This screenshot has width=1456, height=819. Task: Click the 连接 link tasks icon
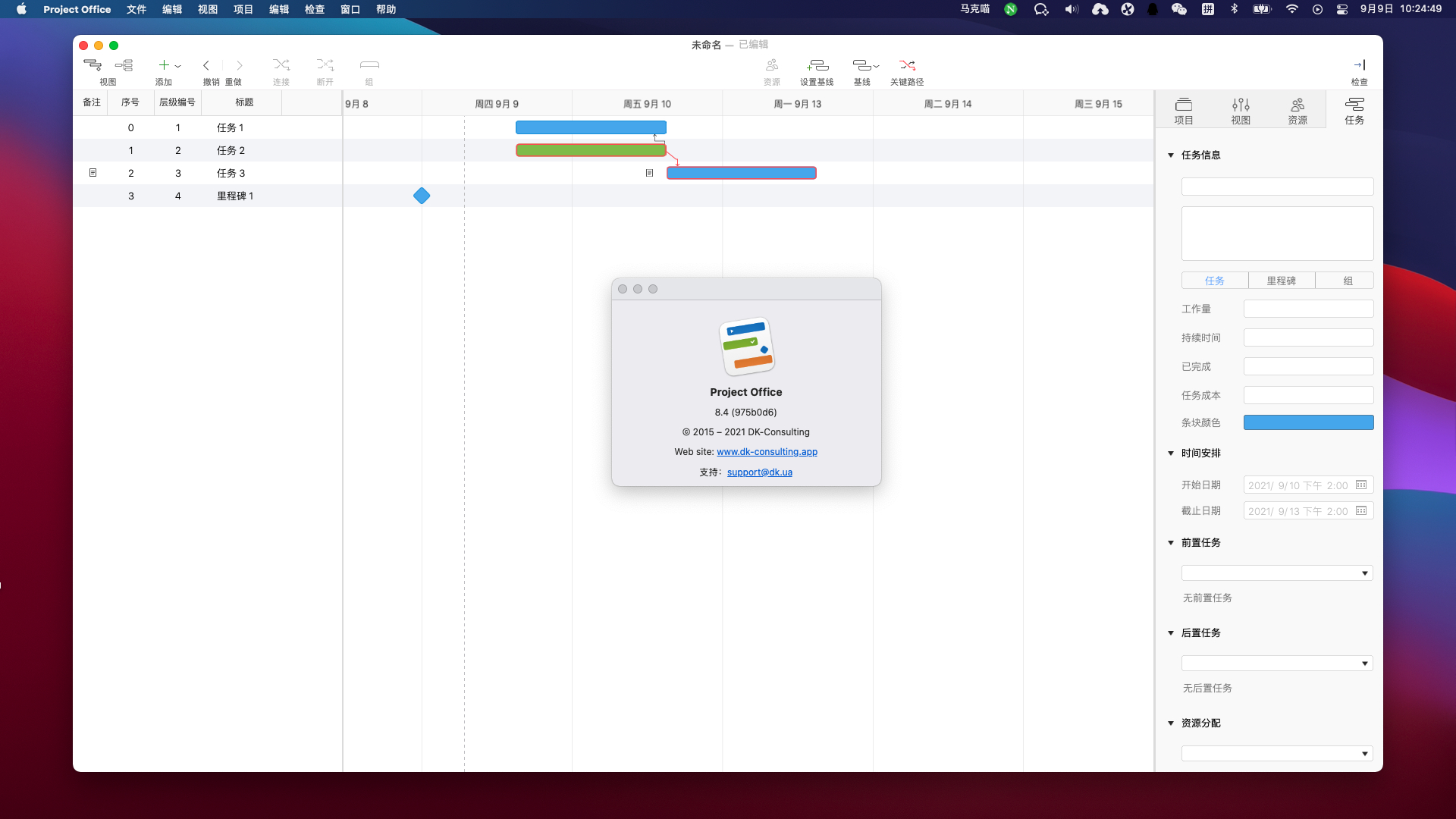281,65
